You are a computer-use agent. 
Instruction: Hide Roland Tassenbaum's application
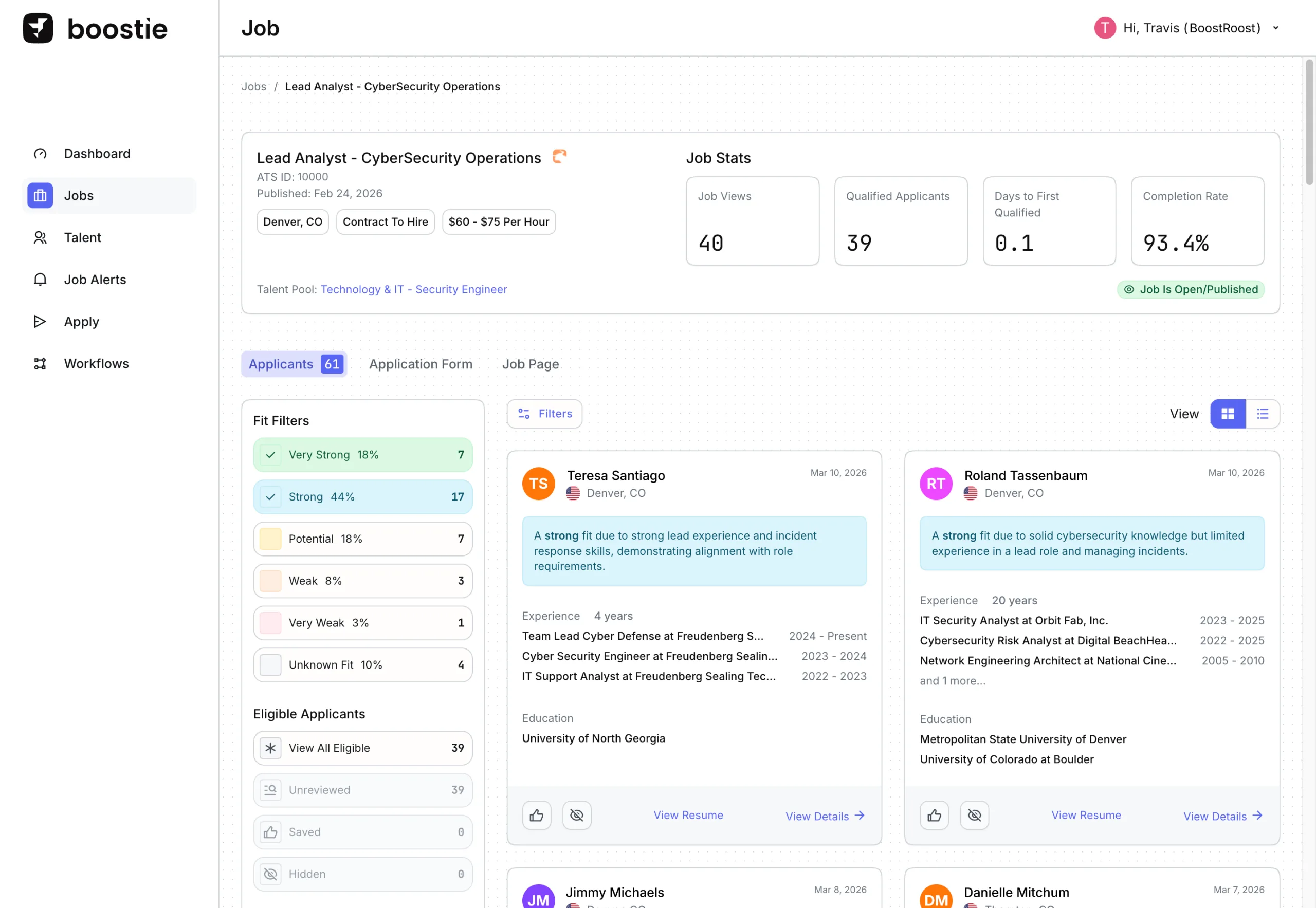pyautogui.click(x=974, y=816)
